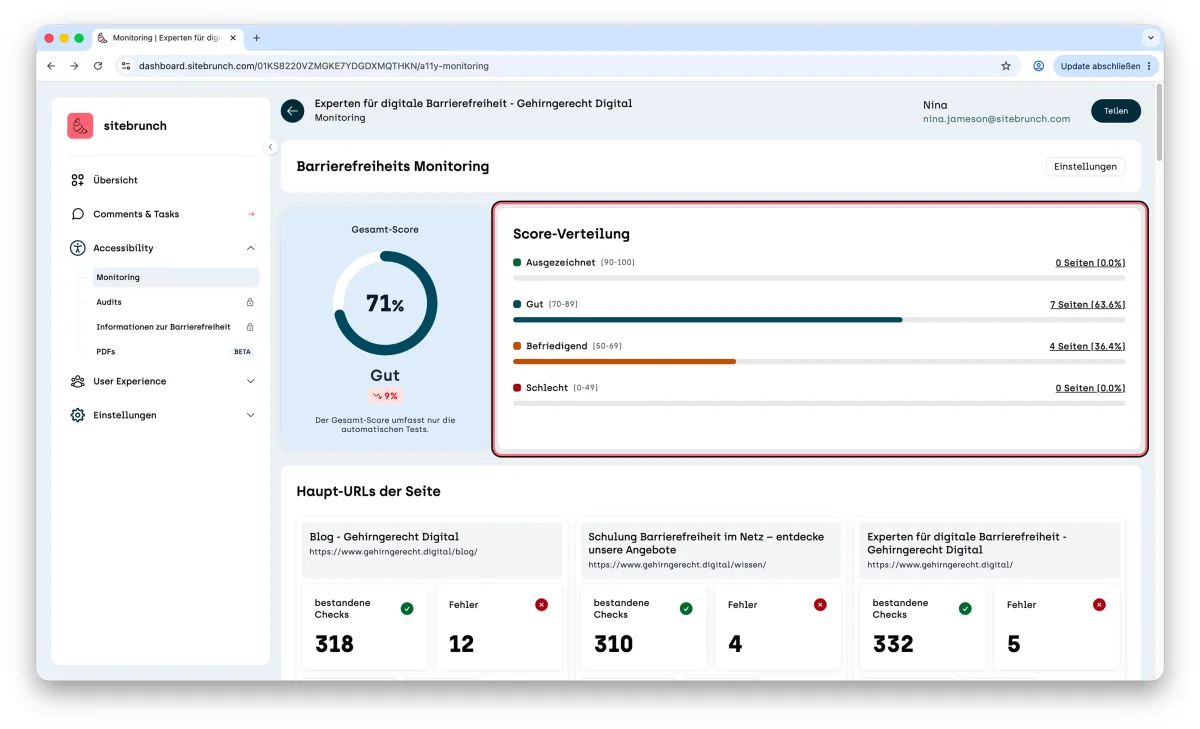Click the browser address bar URL

point(314,66)
